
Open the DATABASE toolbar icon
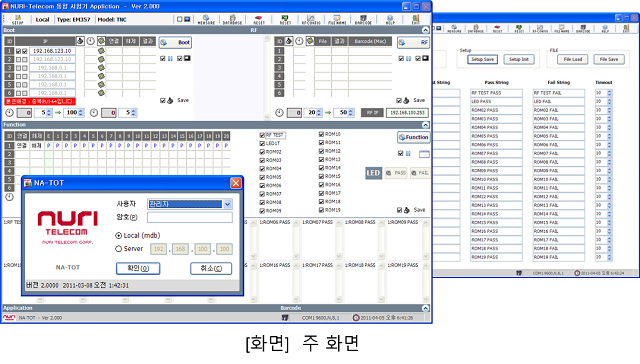click(232, 19)
